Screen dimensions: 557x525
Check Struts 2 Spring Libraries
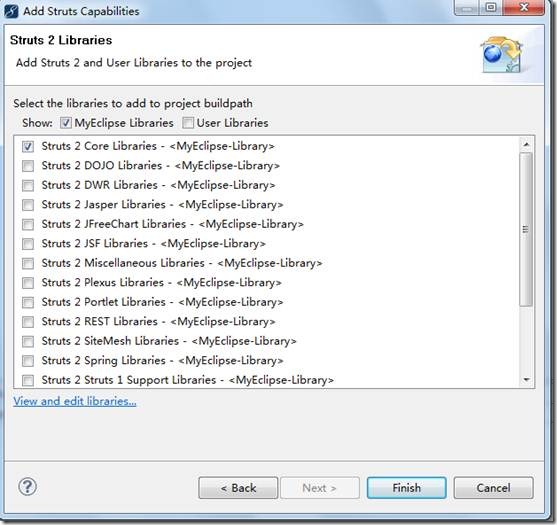click(28, 361)
